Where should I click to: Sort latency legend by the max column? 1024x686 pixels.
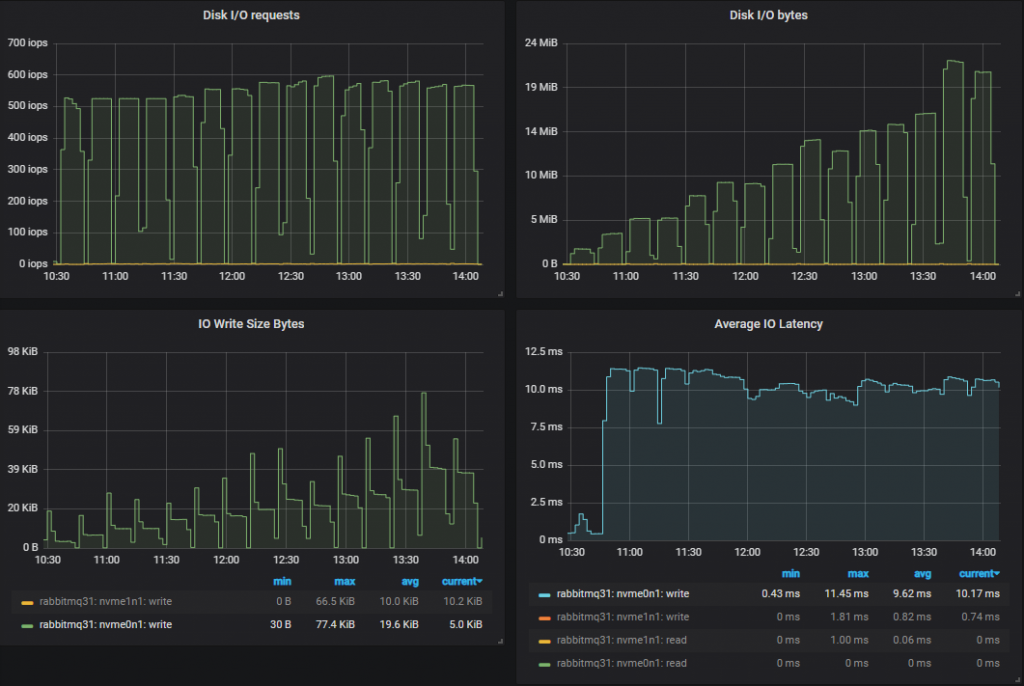pos(856,572)
